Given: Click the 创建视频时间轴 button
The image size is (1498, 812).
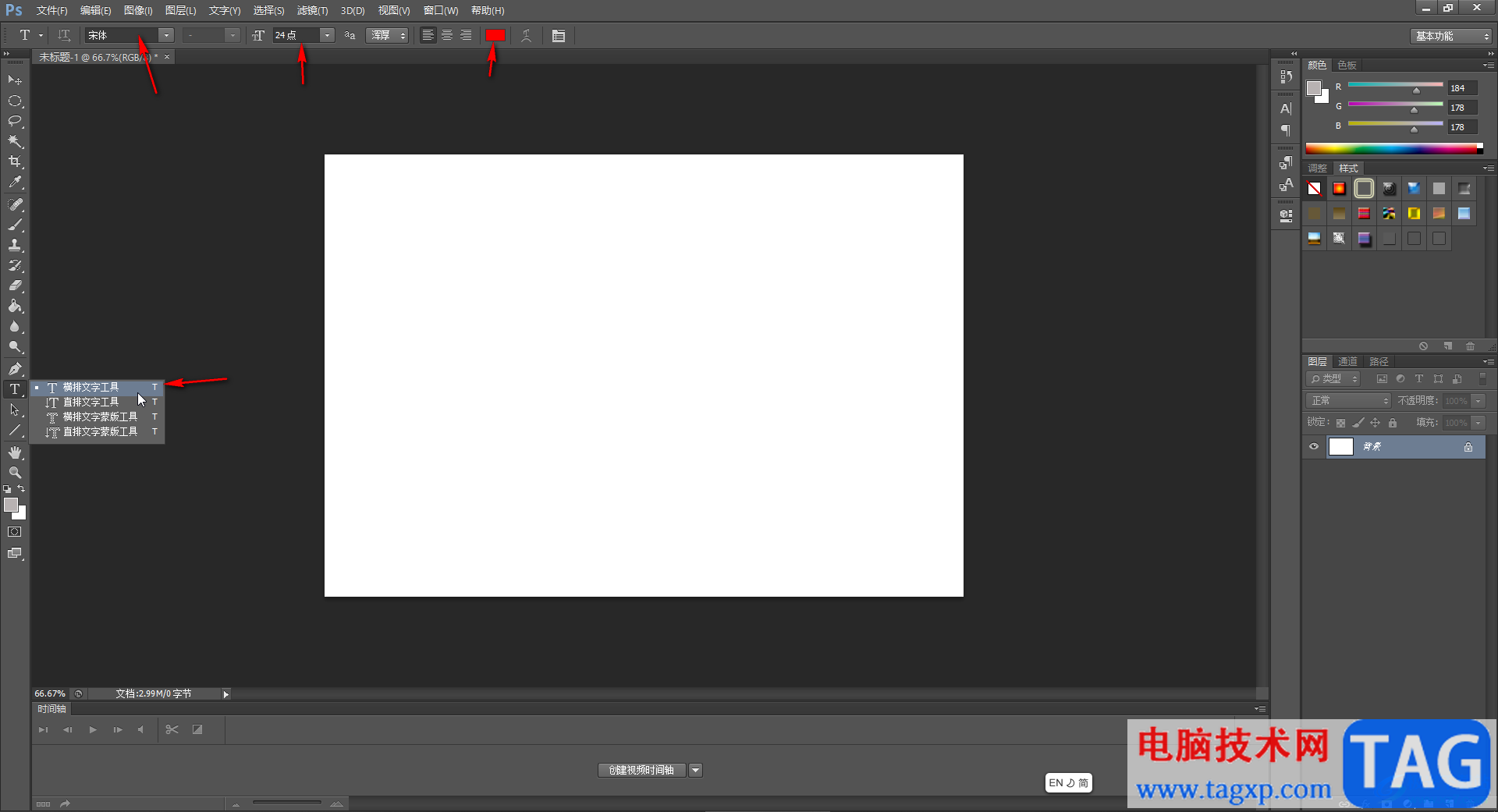Looking at the screenshot, I should pyautogui.click(x=641, y=771).
